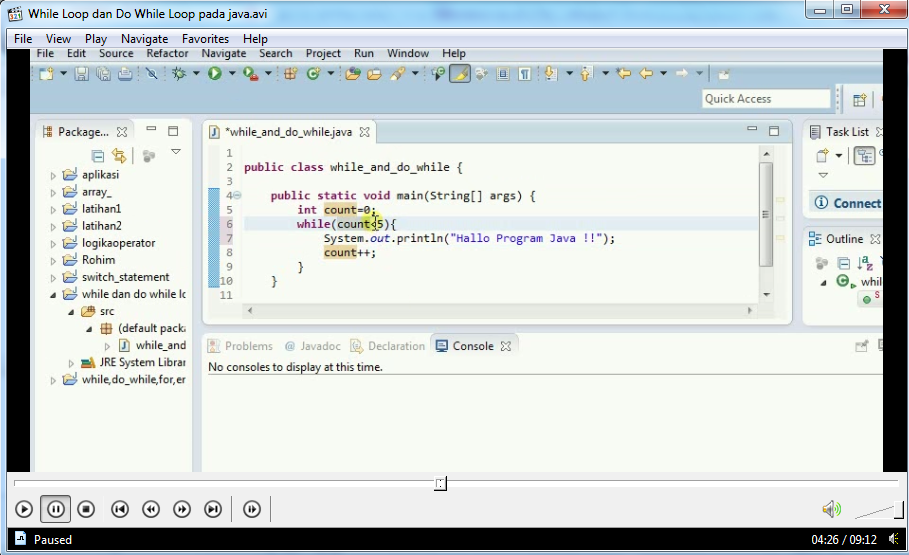Click the New Java Class icon

click(x=313, y=74)
